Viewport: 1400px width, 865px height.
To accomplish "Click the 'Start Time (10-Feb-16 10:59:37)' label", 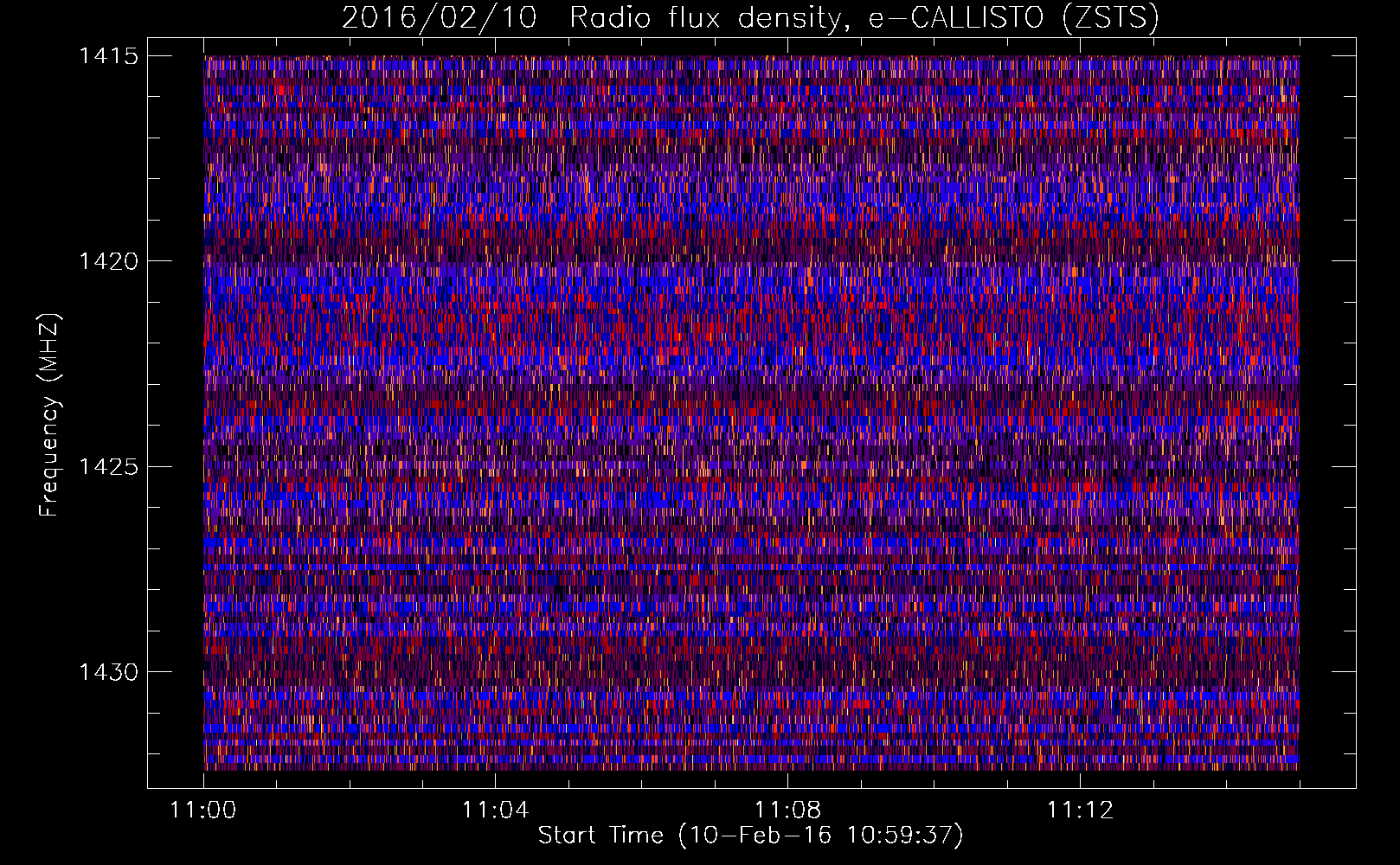I will click(x=751, y=836).
